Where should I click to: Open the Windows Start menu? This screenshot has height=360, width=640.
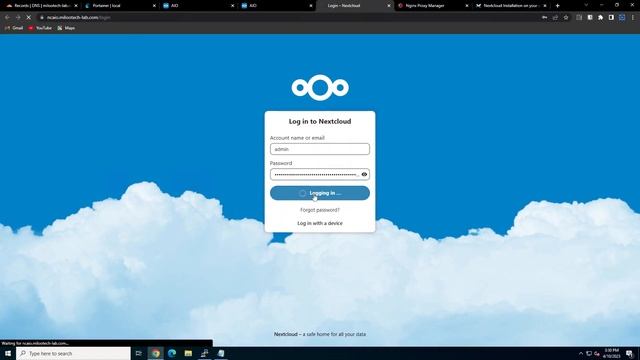pyautogui.click(x=8, y=353)
